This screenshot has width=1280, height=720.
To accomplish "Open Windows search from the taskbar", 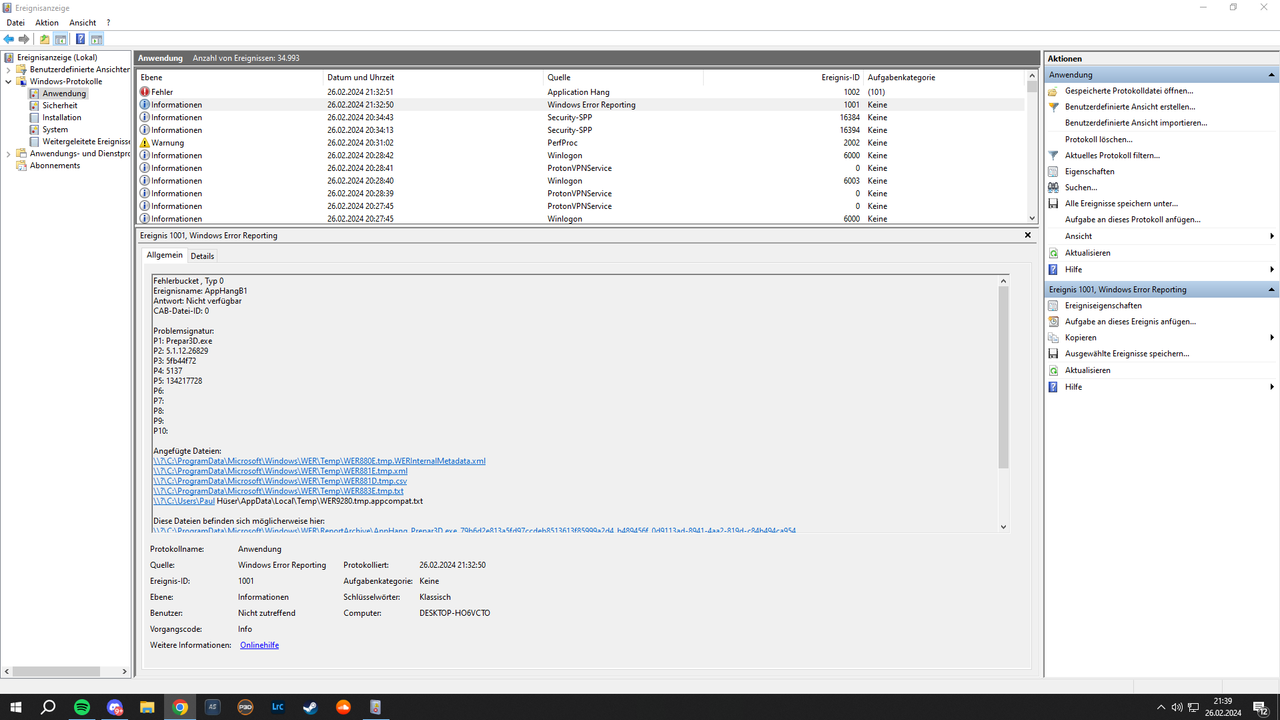I will 48,707.
